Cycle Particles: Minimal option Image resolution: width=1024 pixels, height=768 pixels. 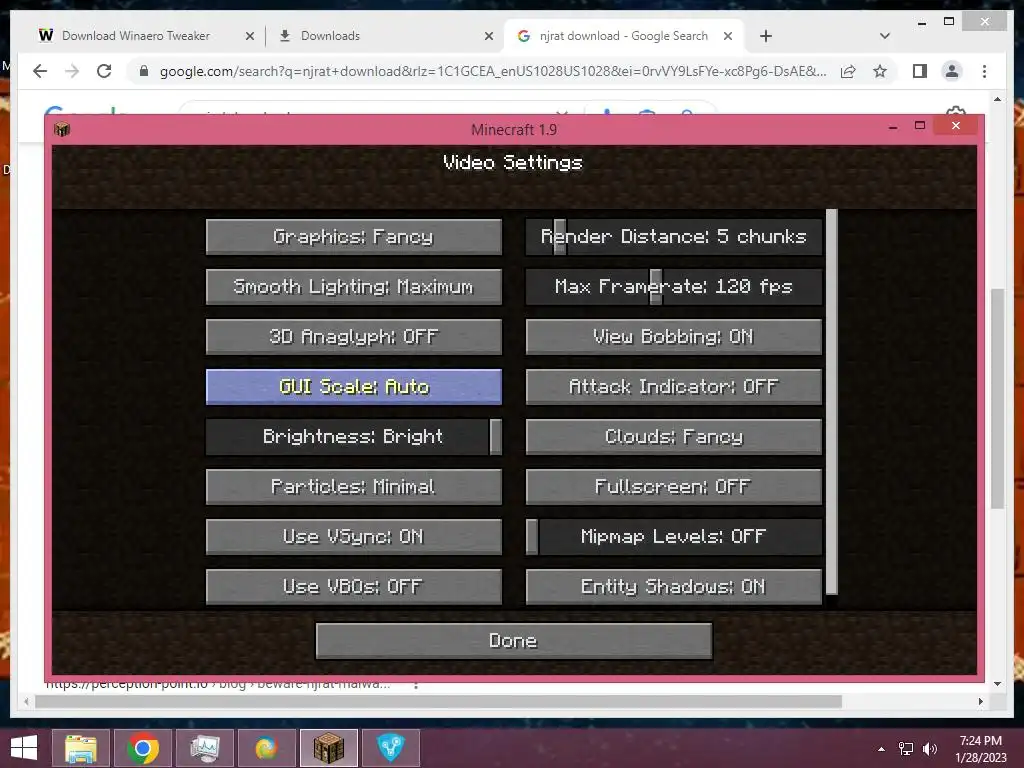(353, 487)
